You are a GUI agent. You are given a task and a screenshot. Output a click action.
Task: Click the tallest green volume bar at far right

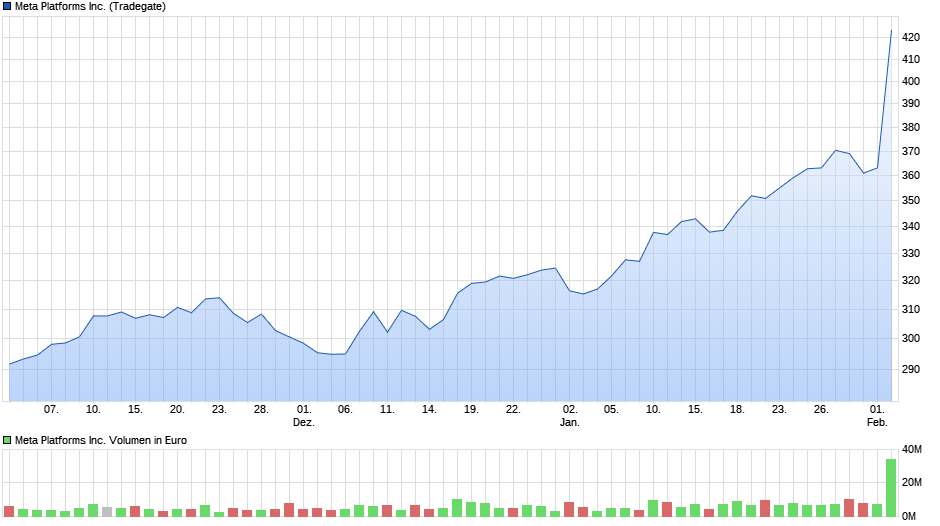(891, 488)
